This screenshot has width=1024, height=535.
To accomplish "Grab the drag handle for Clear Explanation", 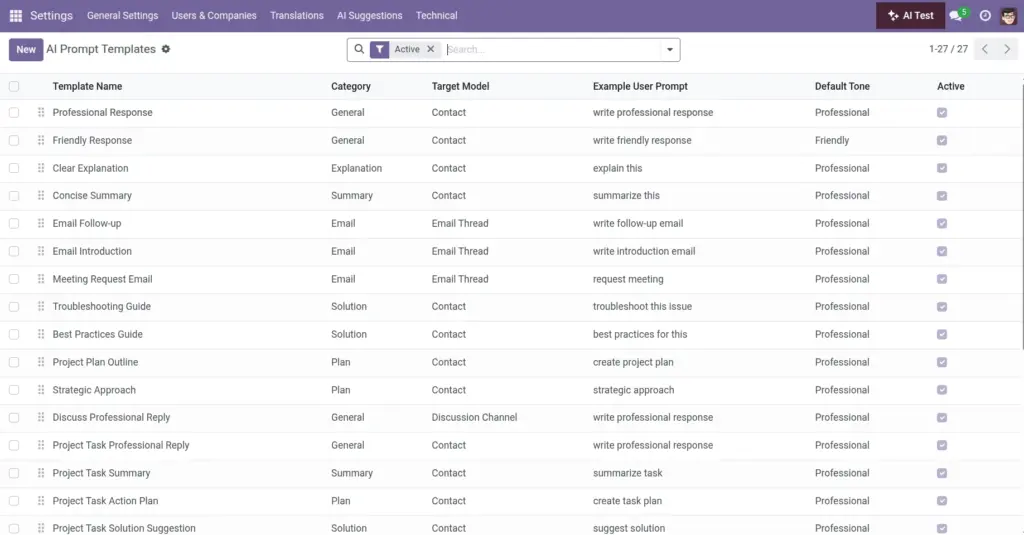I will (41, 168).
